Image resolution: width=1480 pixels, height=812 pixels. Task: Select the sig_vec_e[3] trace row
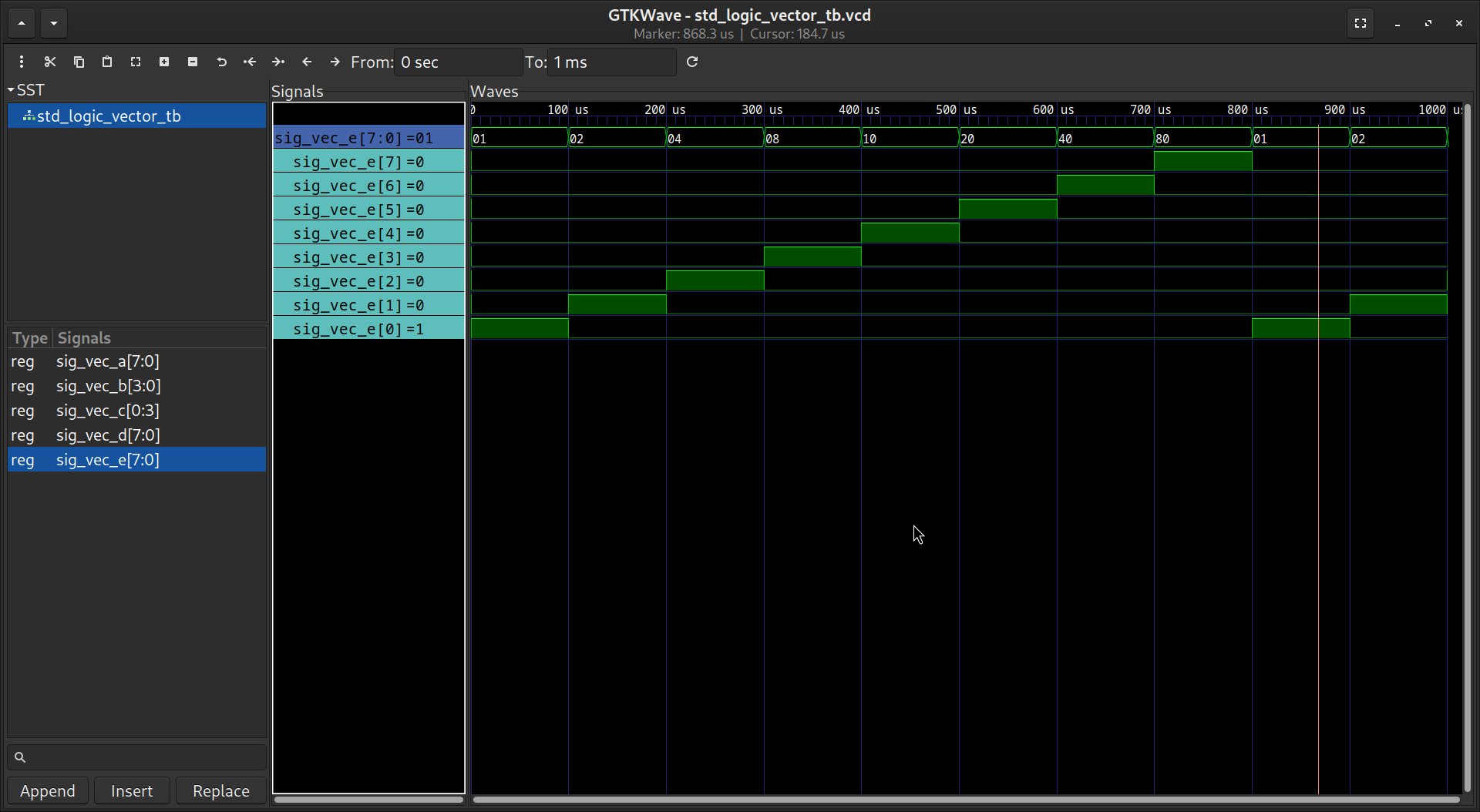(368, 257)
